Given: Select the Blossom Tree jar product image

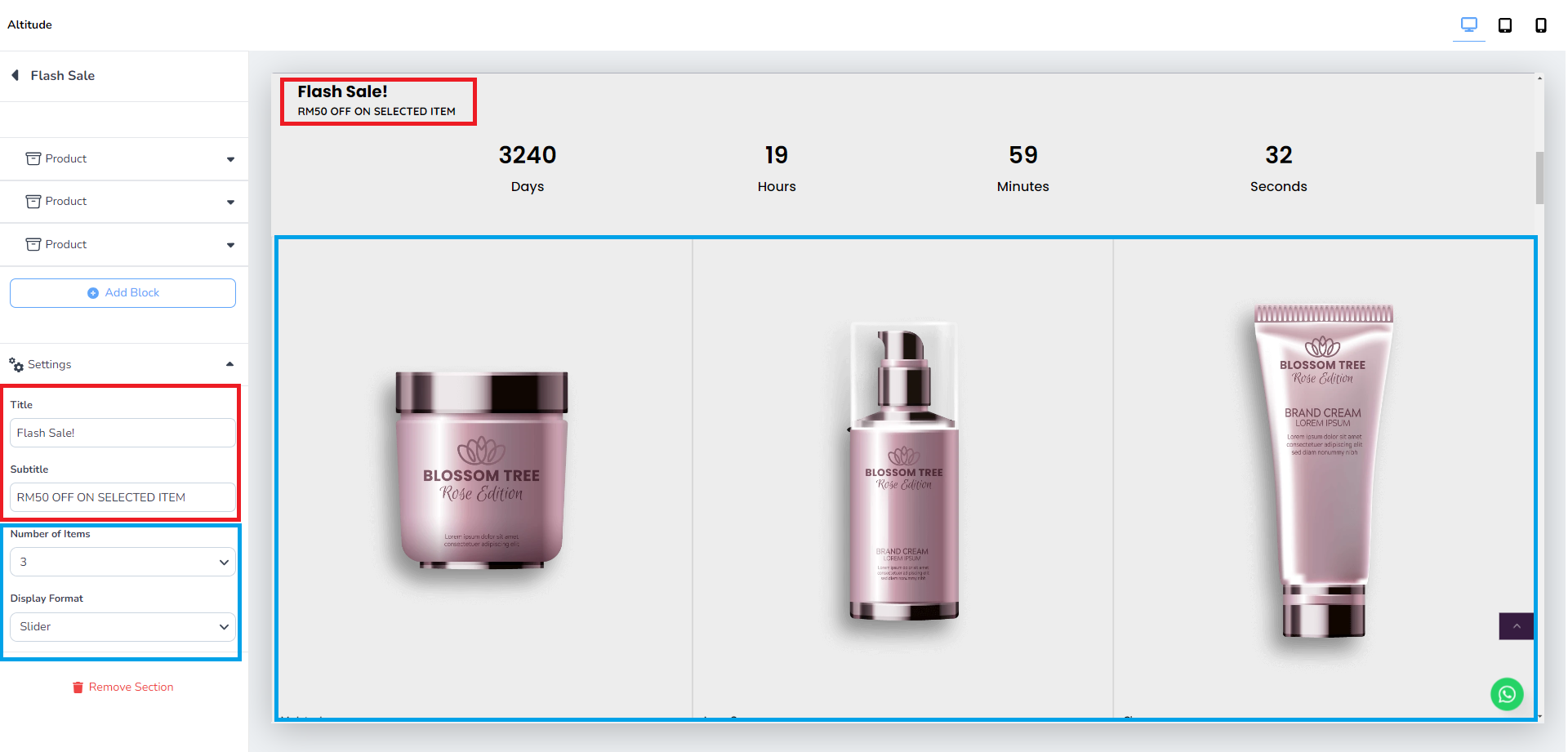Looking at the screenshot, I should pos(481,471).
